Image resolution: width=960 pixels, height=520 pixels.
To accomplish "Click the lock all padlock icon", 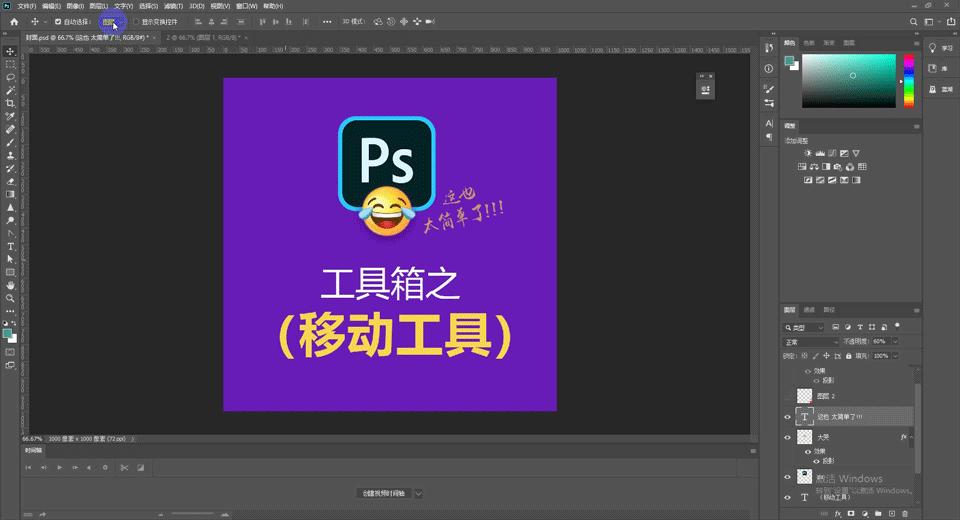I will point(849,355).
